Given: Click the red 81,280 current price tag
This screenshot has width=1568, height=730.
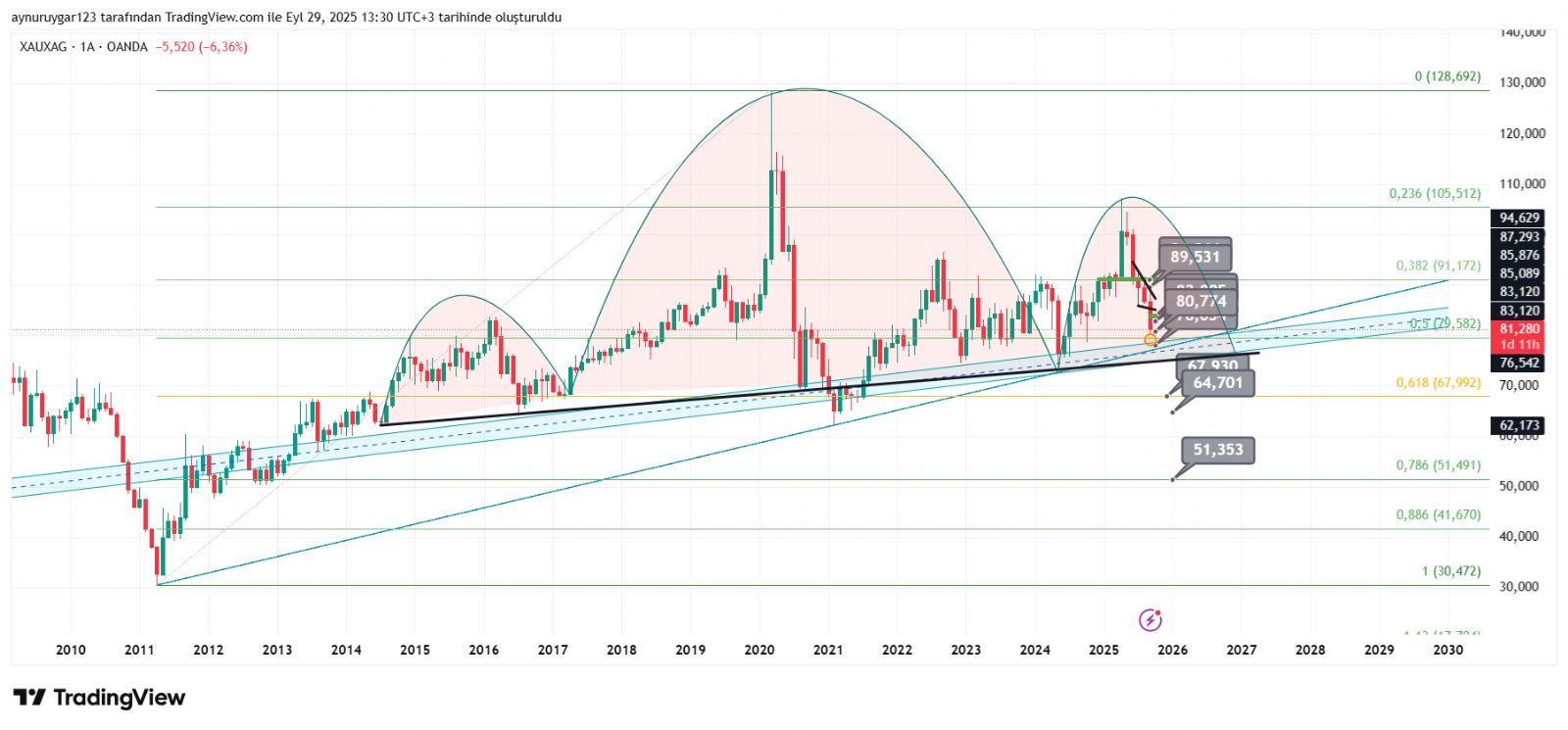Looking at the screenshot, I should (x=1519, y=329).
